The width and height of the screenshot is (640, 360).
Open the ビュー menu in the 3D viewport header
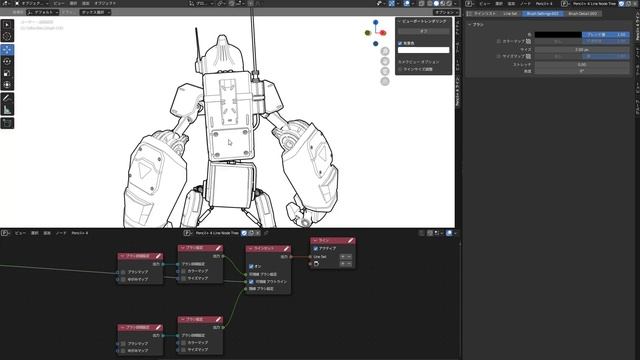click(59, 3)
